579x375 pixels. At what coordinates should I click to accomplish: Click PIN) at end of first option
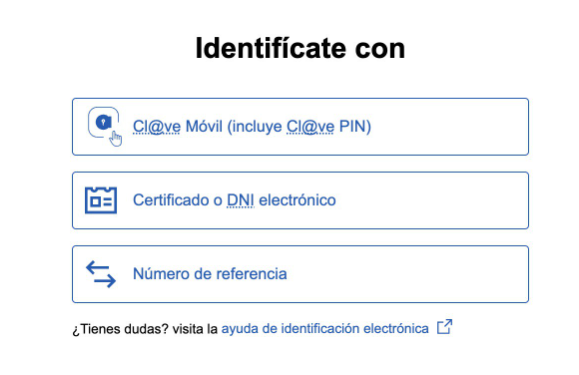(x=355, y=127)
